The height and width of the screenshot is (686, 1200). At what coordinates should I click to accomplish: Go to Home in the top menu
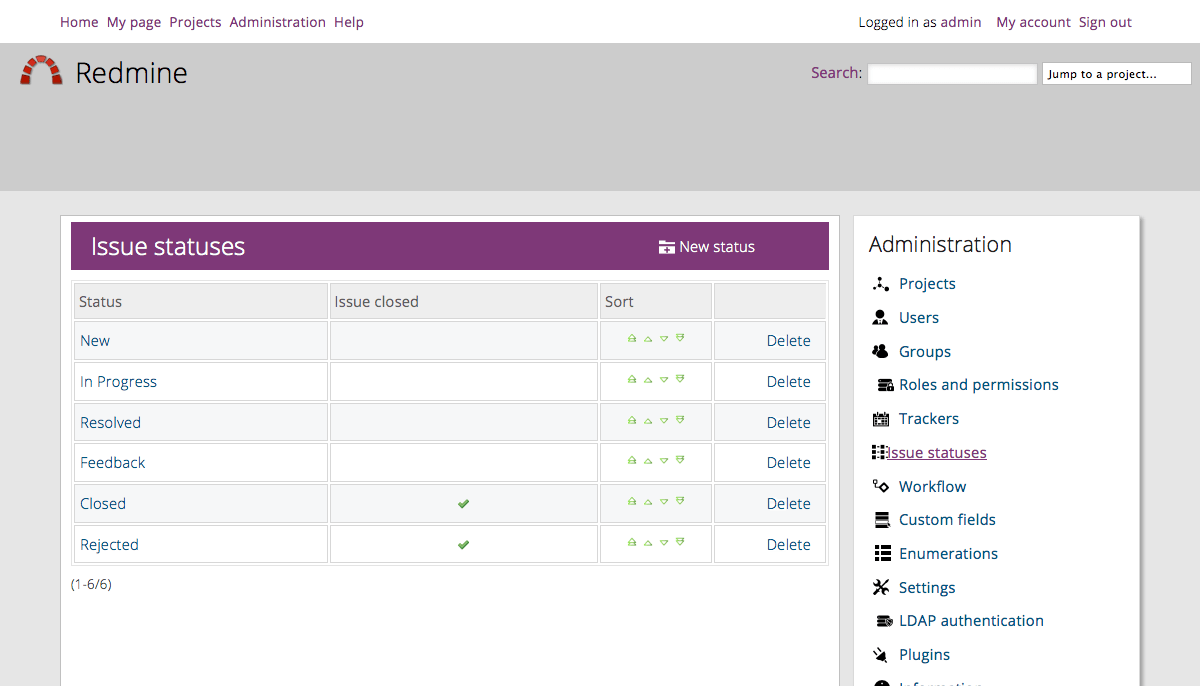coord(79,22)
